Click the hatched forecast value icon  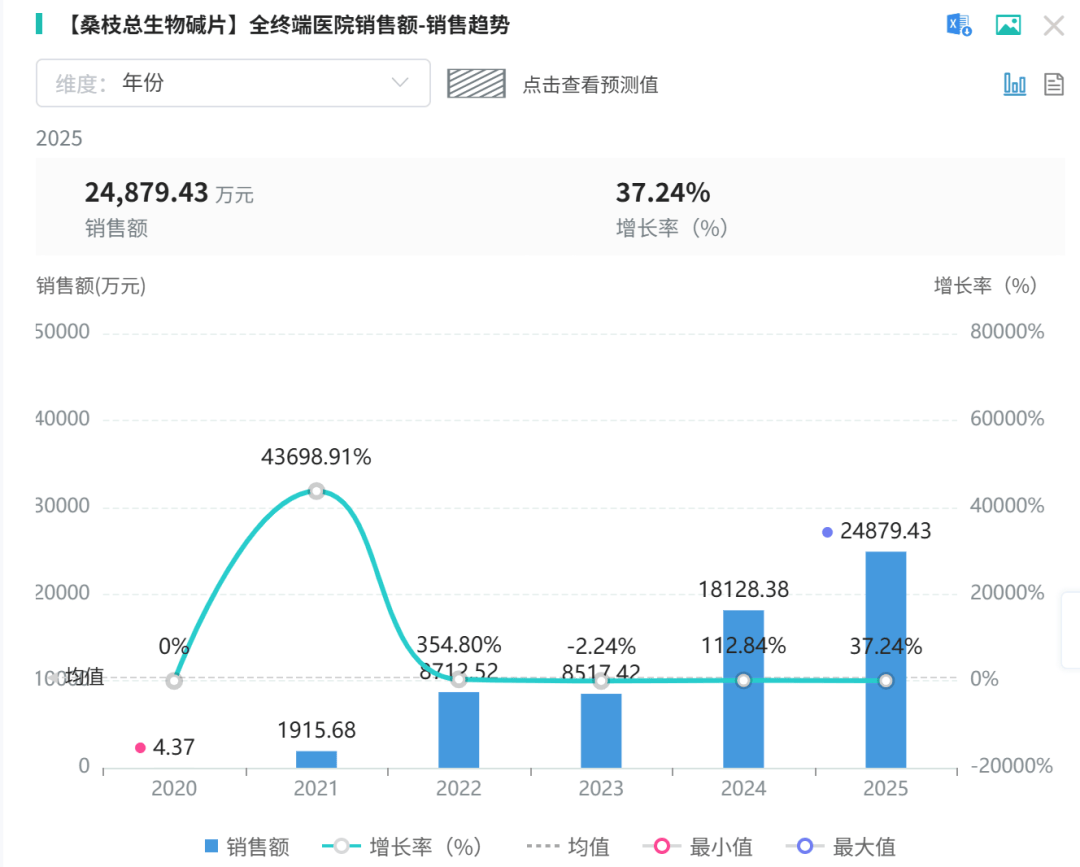point(476,84)
